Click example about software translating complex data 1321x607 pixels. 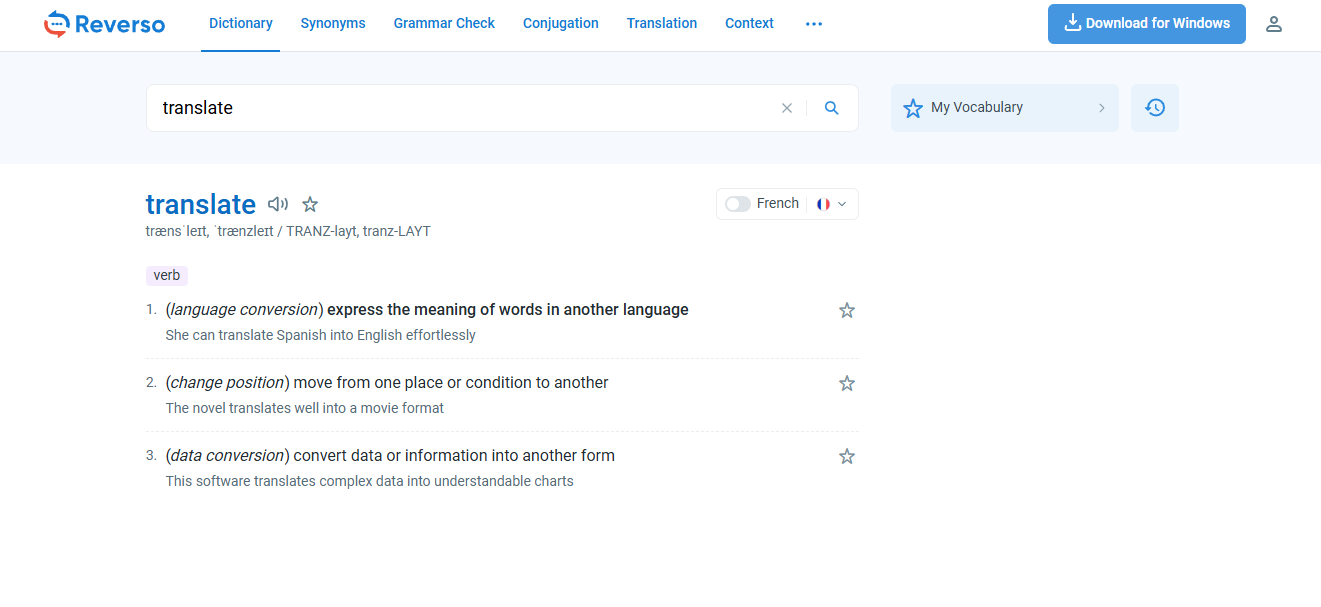click(369, 481)
